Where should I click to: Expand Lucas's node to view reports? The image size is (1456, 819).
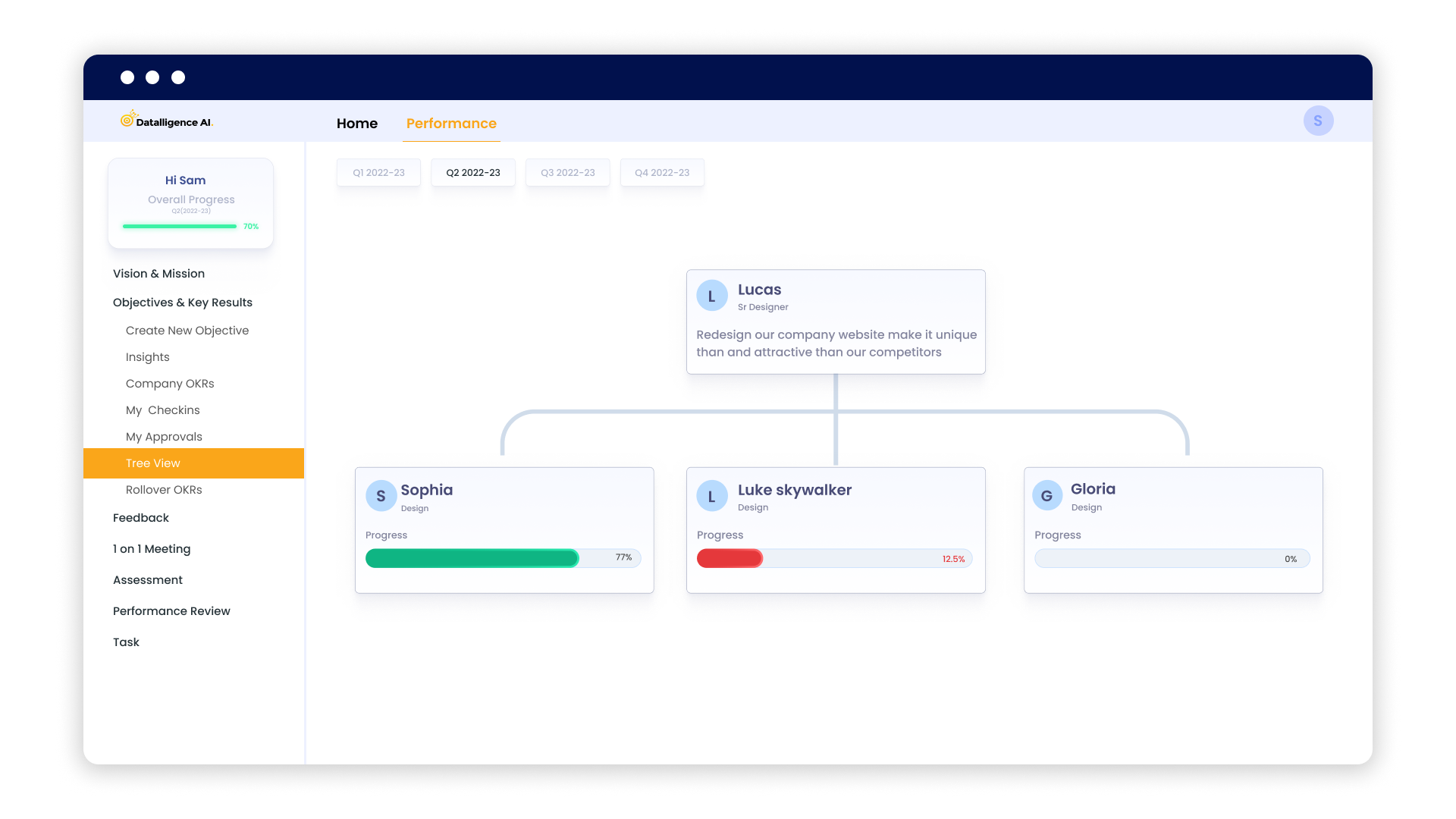coord(836,321)
